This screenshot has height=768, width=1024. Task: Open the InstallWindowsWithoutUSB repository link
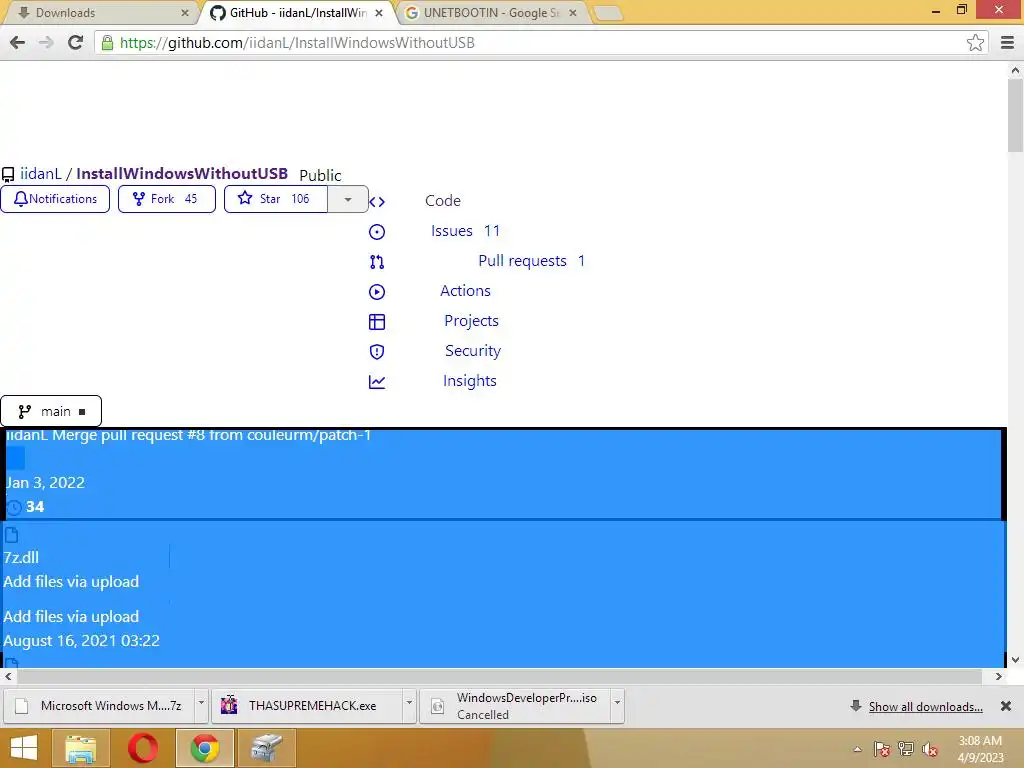(182, 174)
